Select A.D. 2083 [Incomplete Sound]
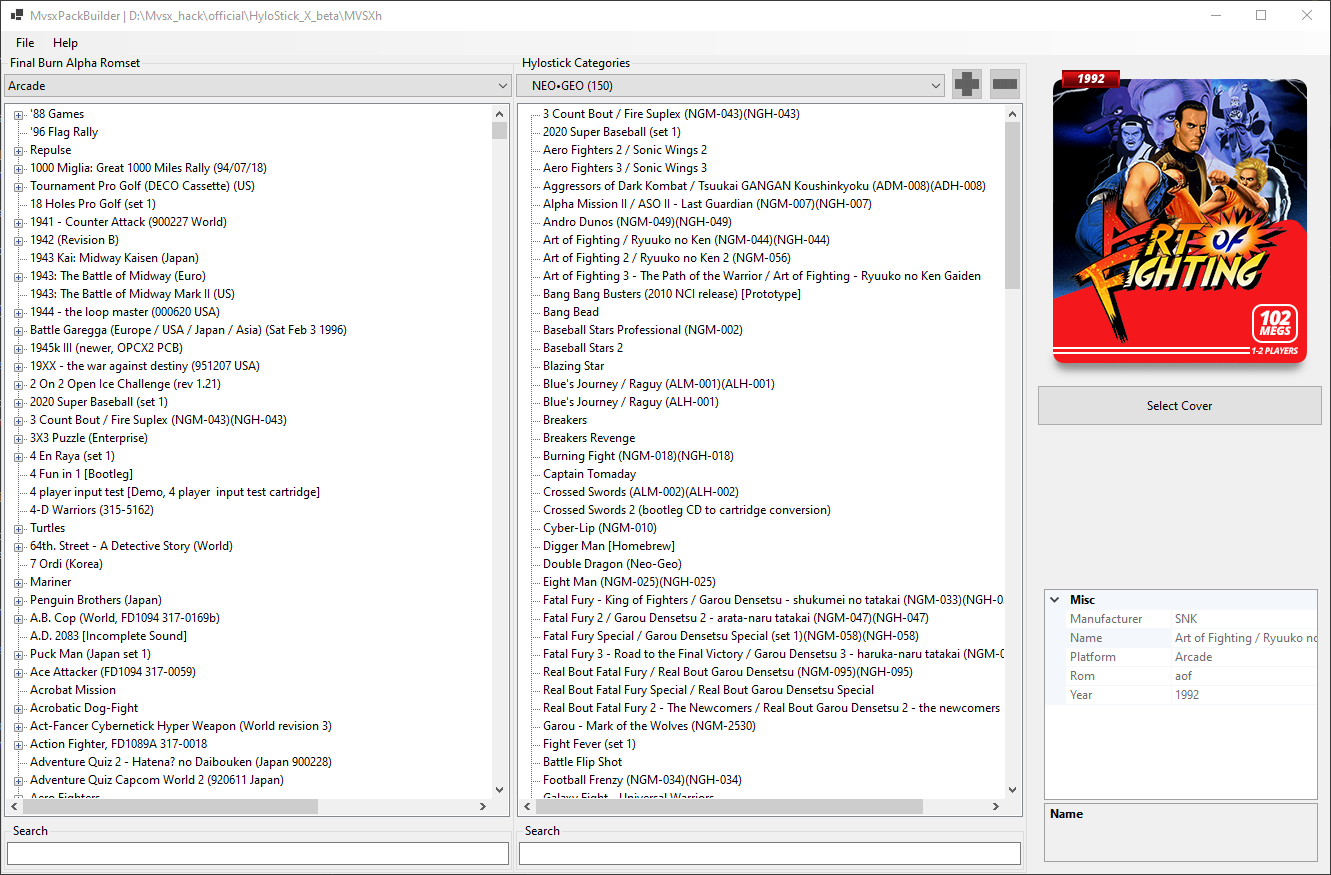The width and height of the screenshot is (1331, 875). coord(108,636)
